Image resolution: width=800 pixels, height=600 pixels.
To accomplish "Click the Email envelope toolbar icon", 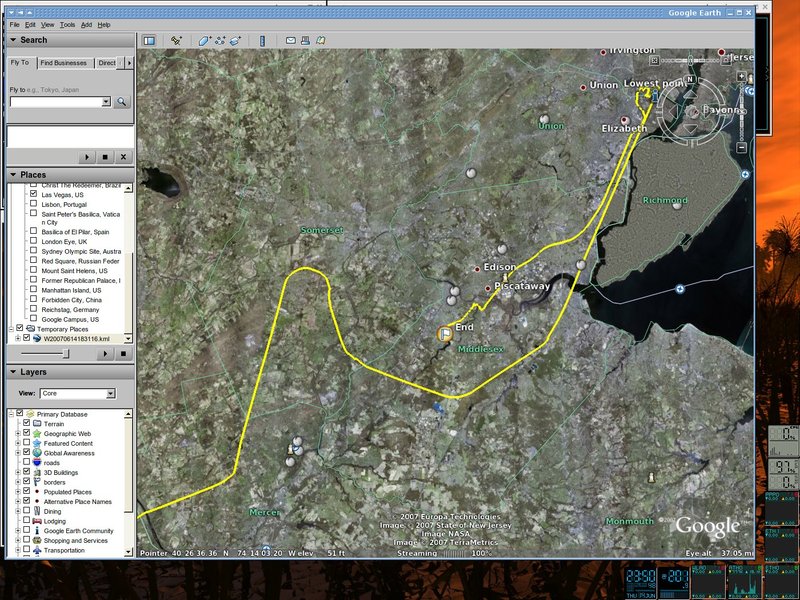I will [290, 40].
